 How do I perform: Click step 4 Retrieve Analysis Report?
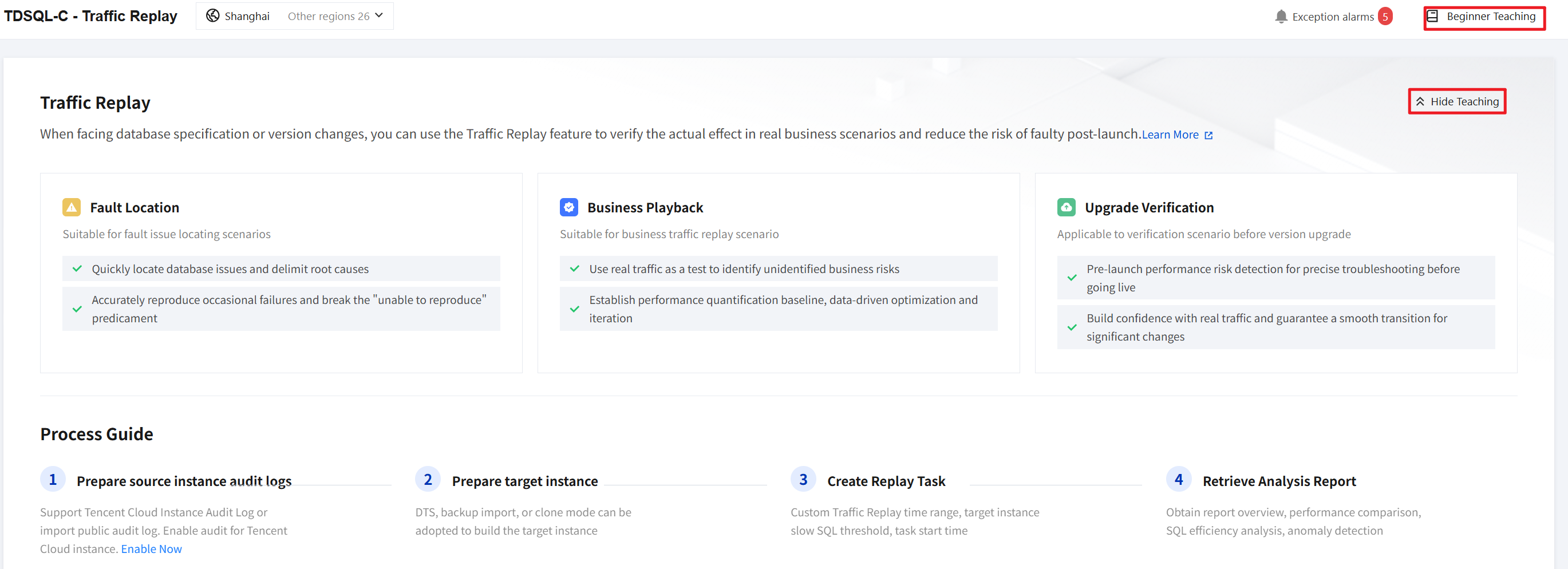(x=1279, y=481)
